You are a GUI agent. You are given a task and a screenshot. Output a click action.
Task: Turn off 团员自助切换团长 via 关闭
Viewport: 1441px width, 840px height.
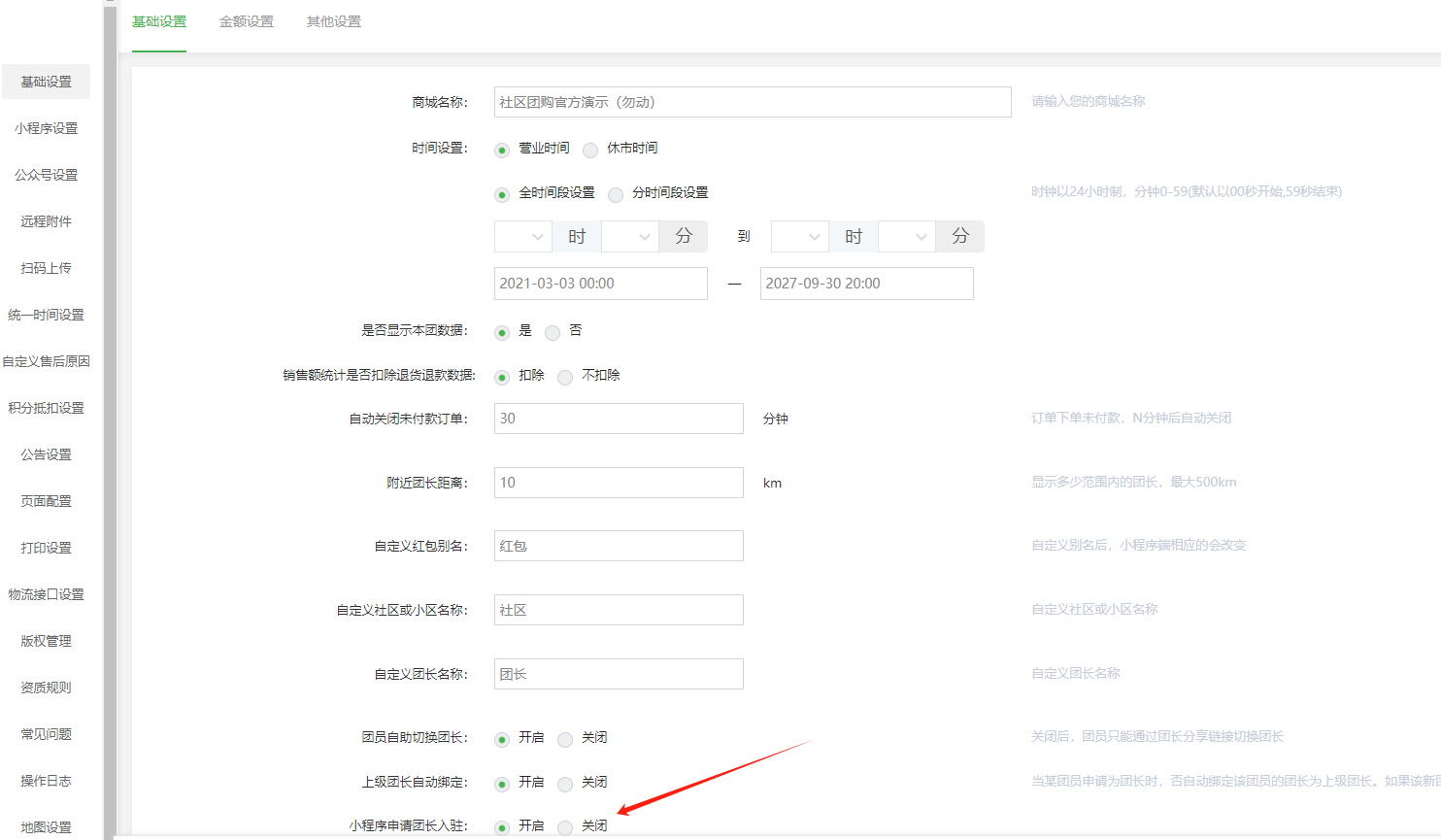tap(565, 740)
